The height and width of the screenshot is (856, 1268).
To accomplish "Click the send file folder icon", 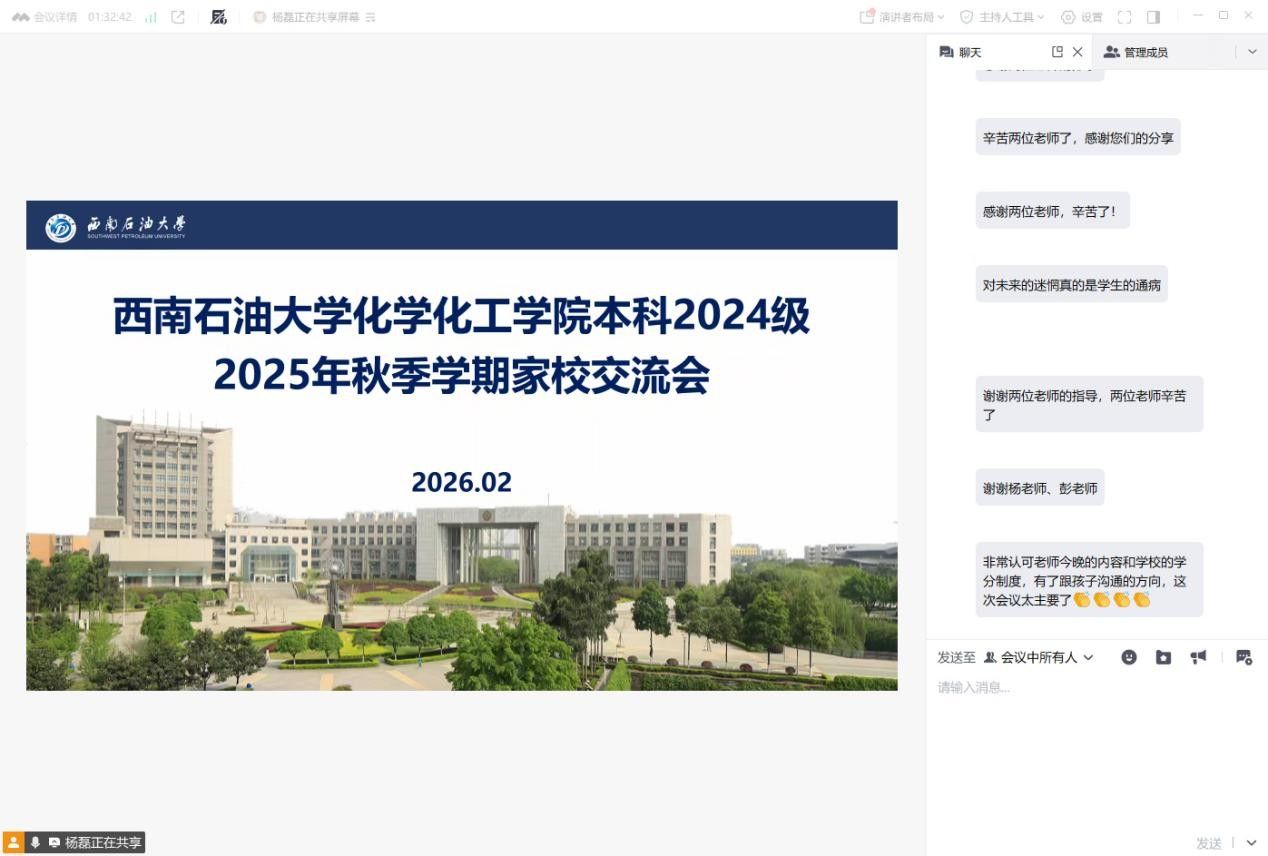I will pyautogui.click(x=1163, y=657).
